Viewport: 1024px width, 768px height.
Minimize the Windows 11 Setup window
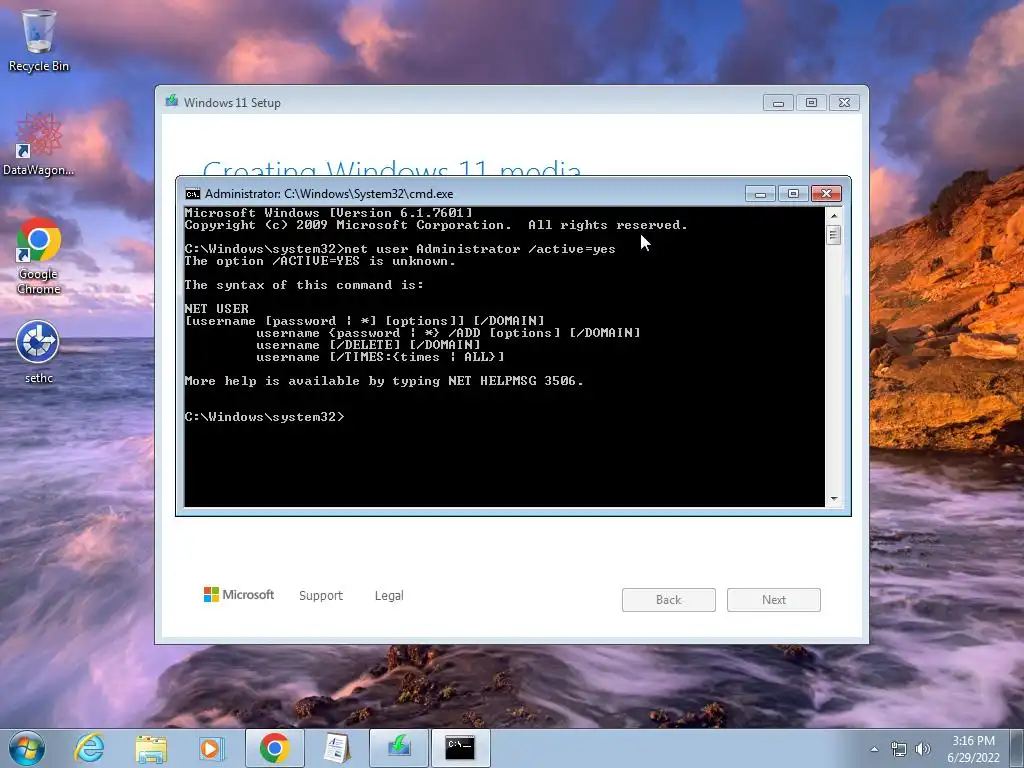(778, 103)
